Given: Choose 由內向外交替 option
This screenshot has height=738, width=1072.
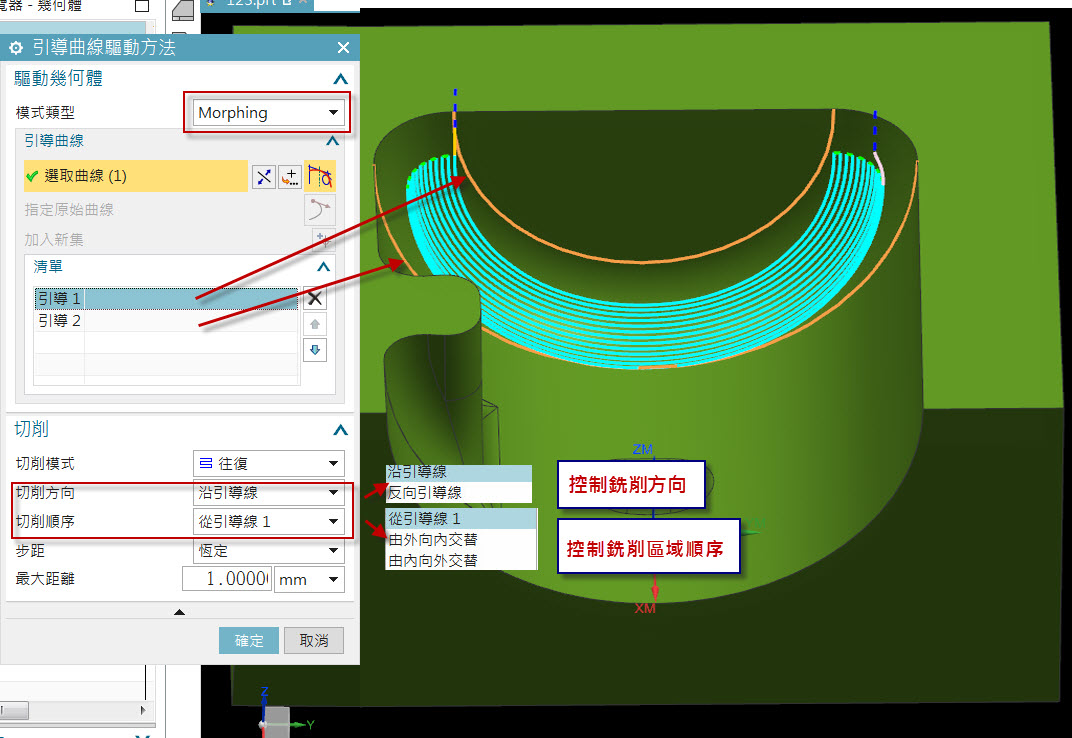Looking at the screenshot, I should pos(461,560).
